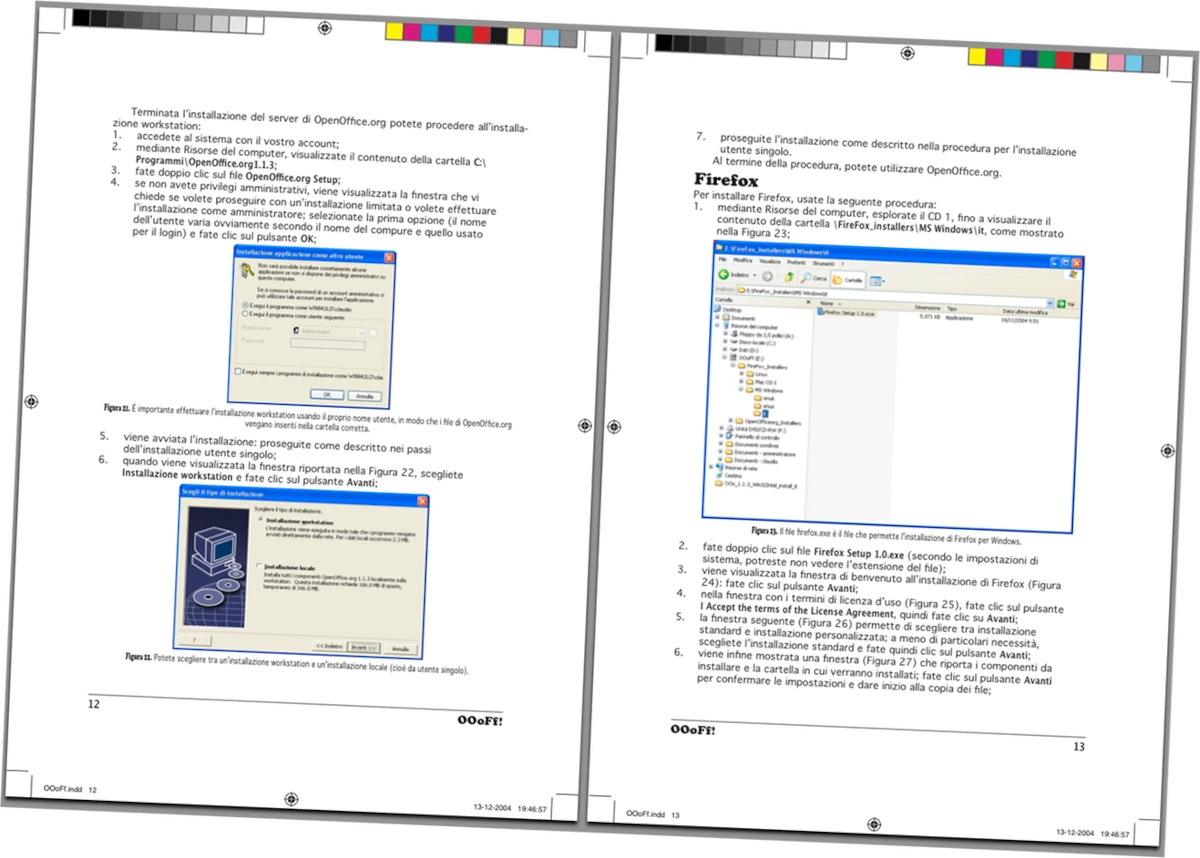Viewport: 1200px width, 858px height.
Task: Open the ? help menu in Explorer
Action: point(842,265)
